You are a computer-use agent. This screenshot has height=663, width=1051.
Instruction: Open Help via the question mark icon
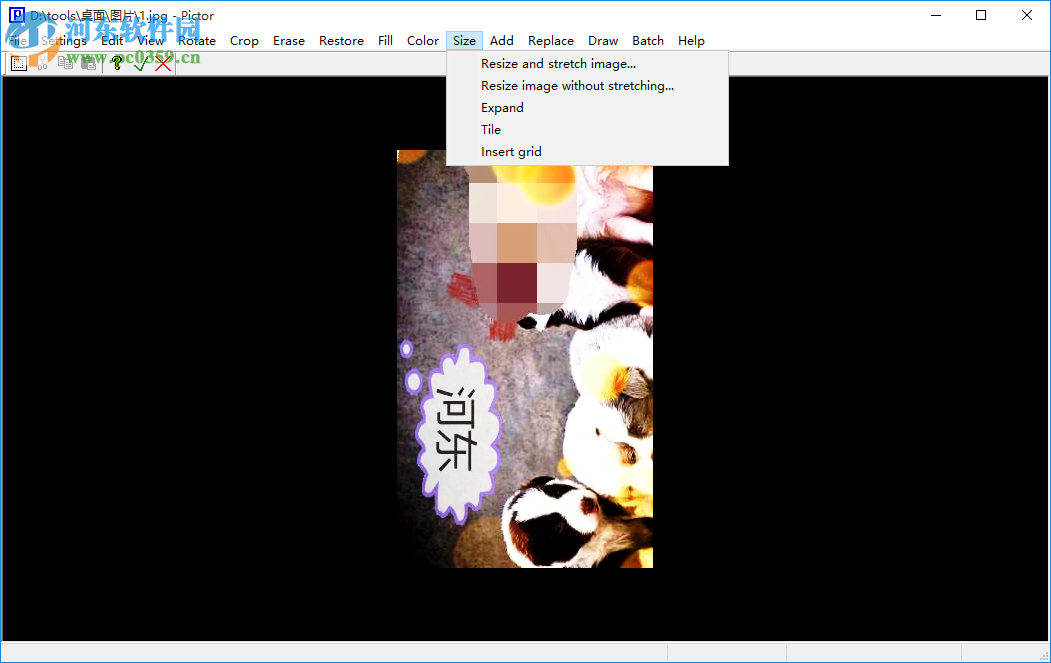click(117, 62)
